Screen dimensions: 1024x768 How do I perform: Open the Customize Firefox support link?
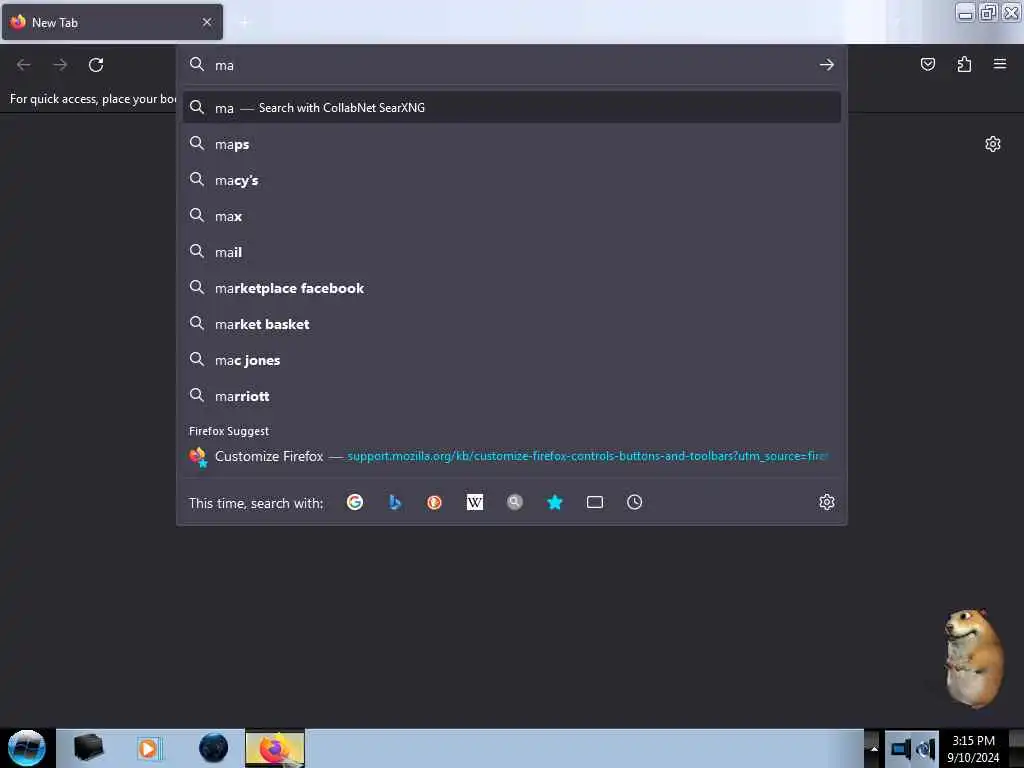pos(511,456)
